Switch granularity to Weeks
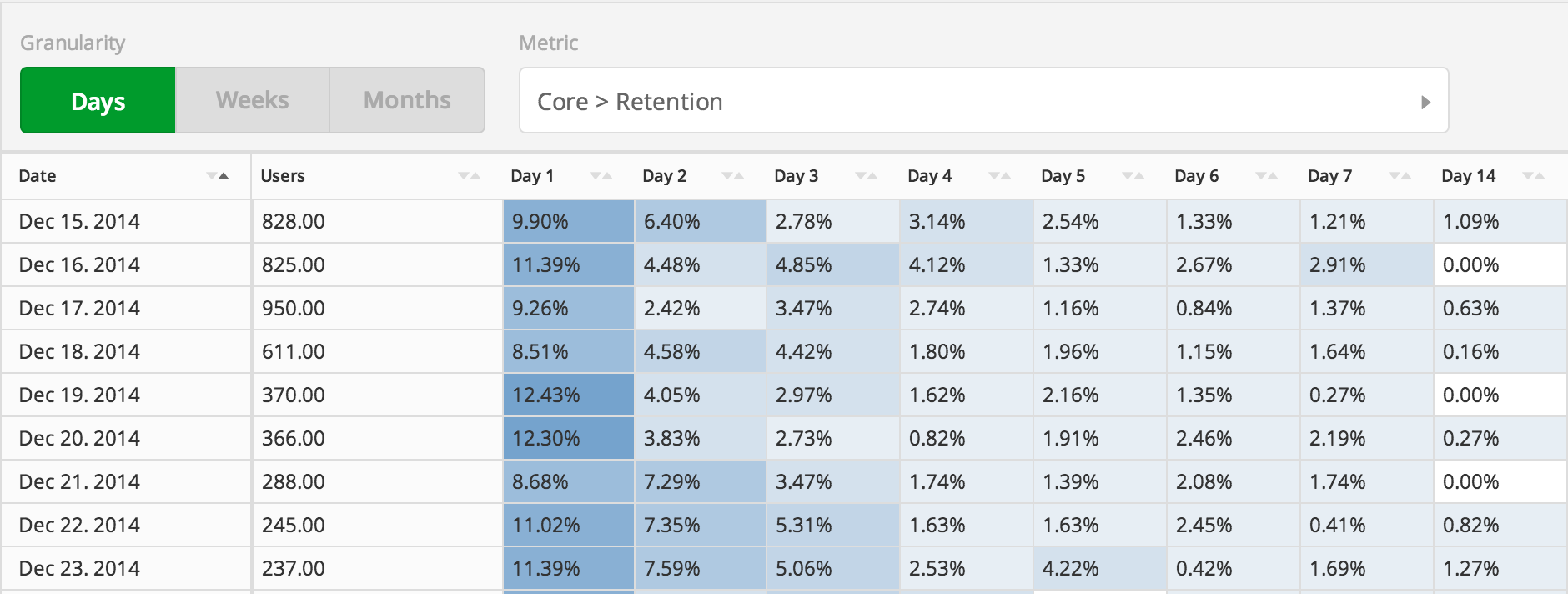 (252, 101)
